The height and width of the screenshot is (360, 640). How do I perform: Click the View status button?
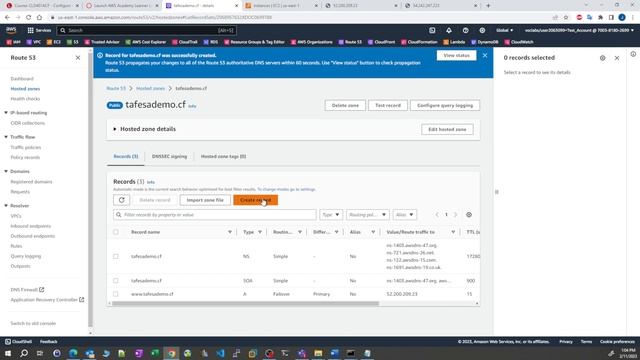456,56
